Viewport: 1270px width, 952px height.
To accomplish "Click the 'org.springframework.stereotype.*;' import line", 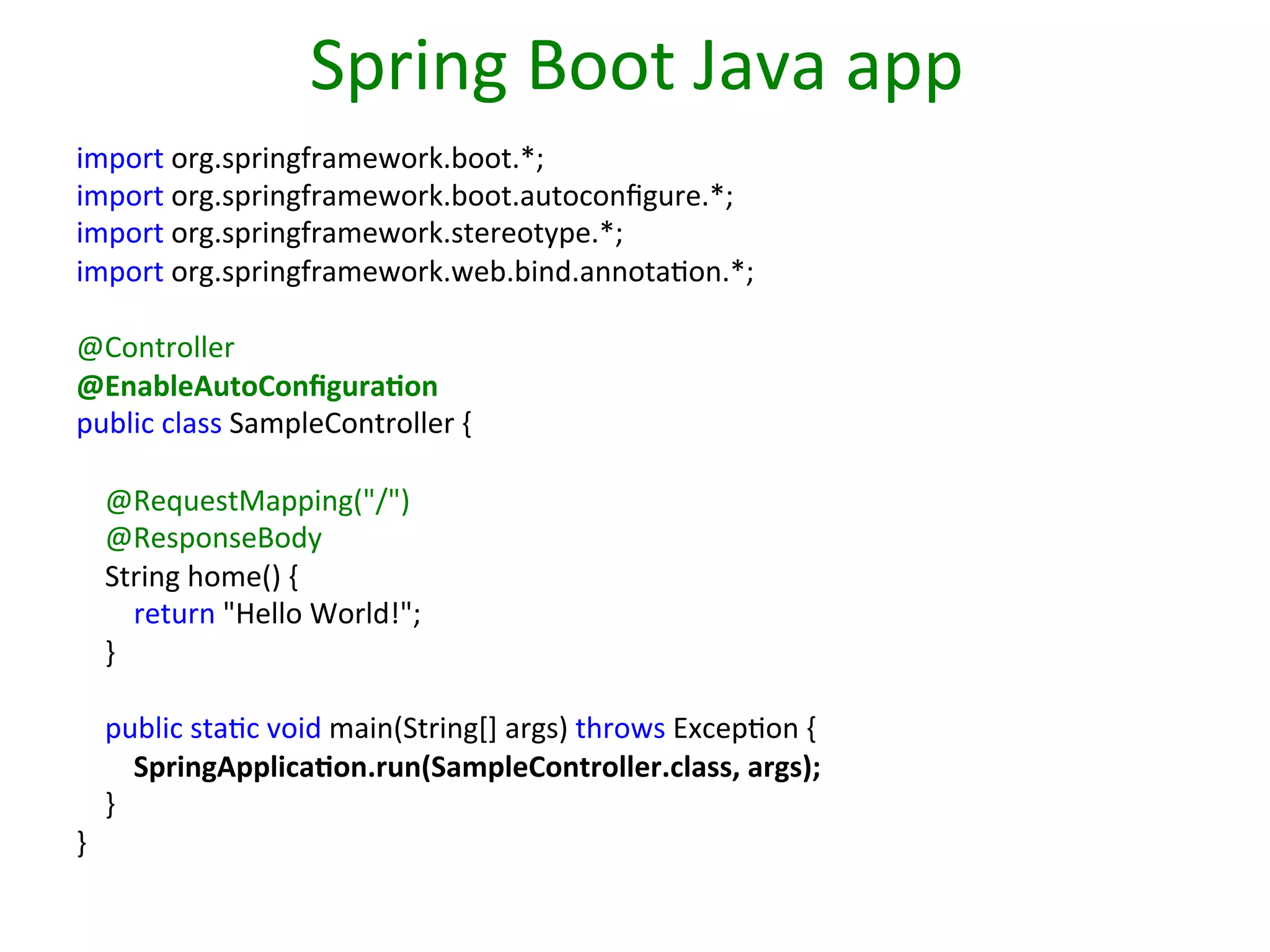I will pos(350,234).
